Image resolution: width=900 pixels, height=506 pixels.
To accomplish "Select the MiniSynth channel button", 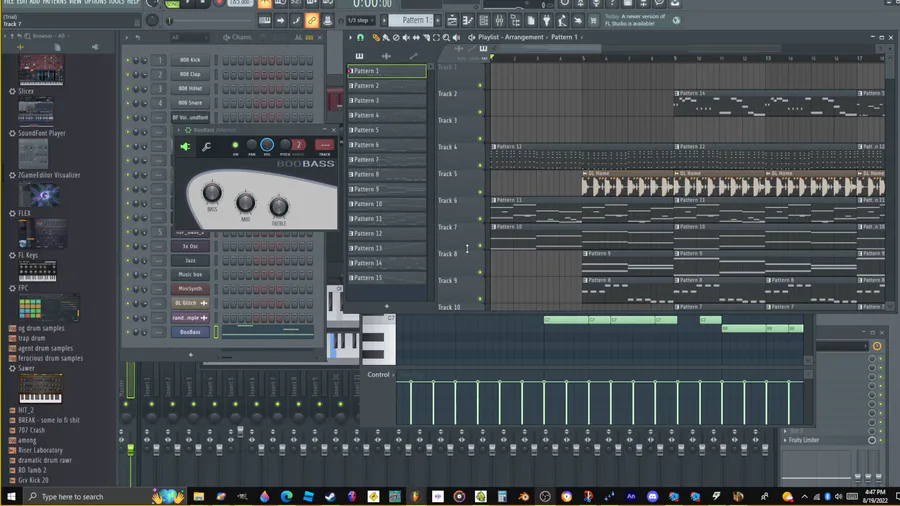I will click(x=190, y=289).
